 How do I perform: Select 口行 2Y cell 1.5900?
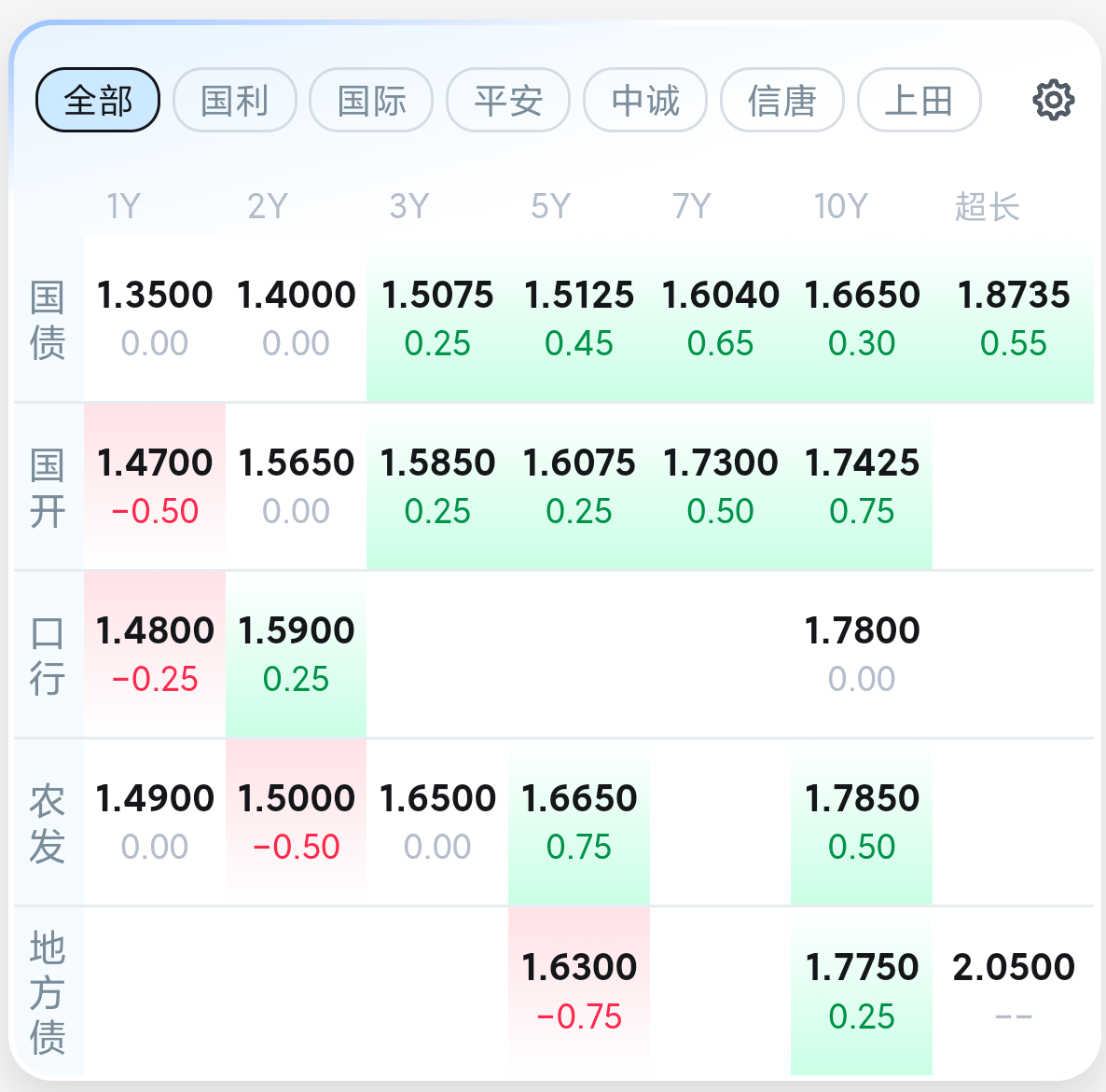pos(297,655)
